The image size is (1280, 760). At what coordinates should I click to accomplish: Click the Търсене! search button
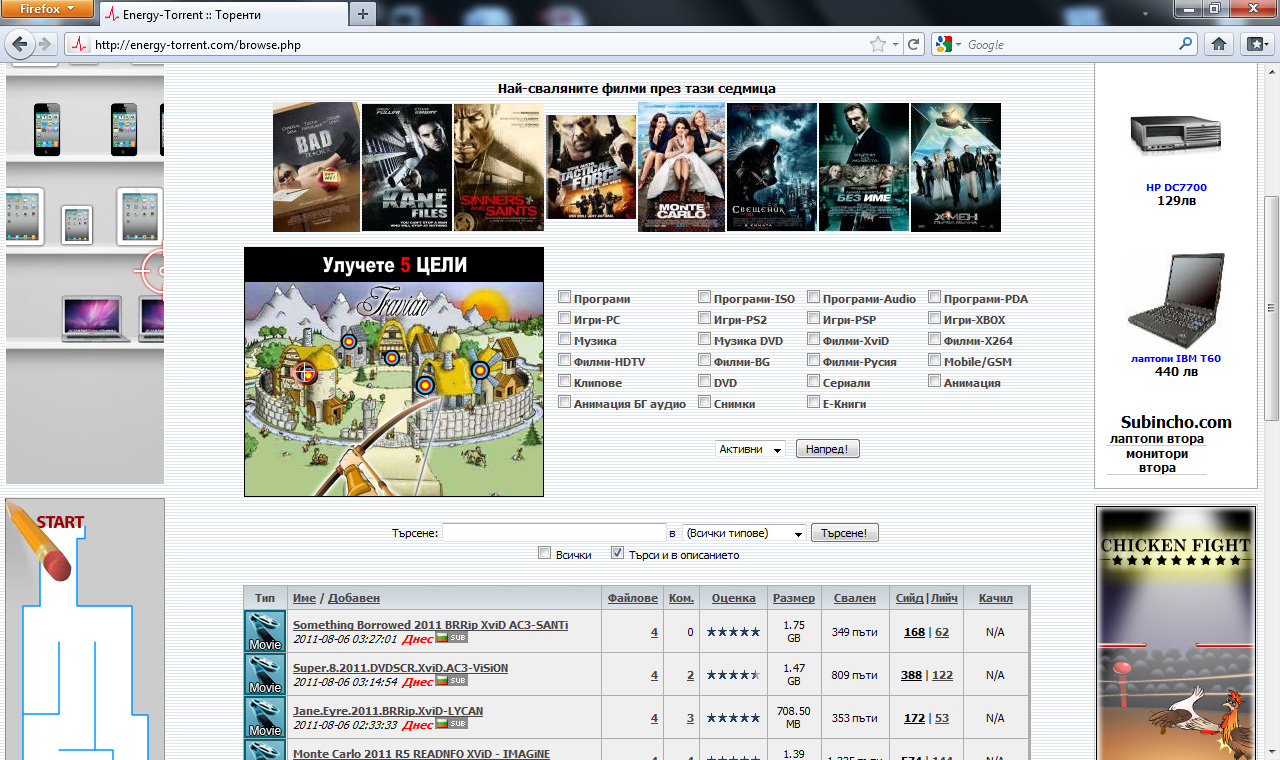pyautogui.click(x=845, y=533)
